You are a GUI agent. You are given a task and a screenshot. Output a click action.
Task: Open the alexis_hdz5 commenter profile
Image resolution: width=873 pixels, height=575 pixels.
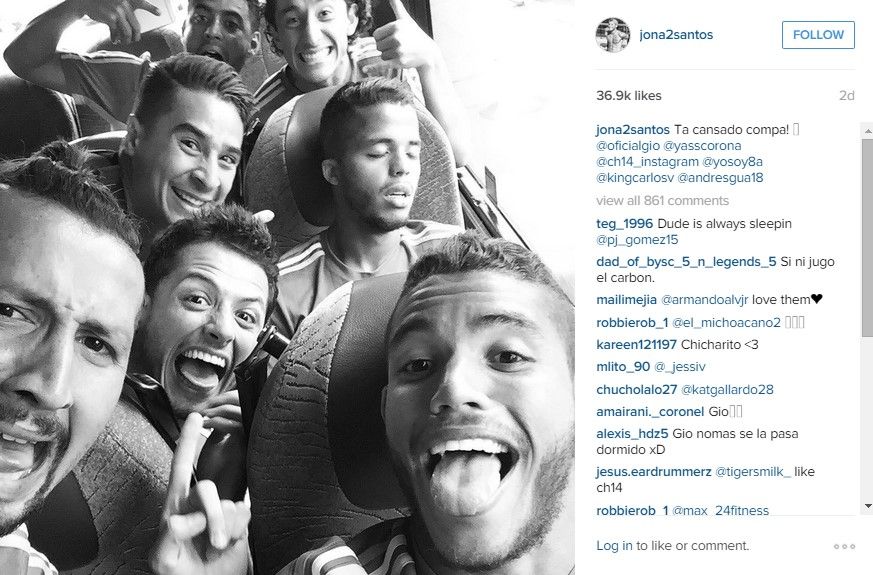(632, 434)
